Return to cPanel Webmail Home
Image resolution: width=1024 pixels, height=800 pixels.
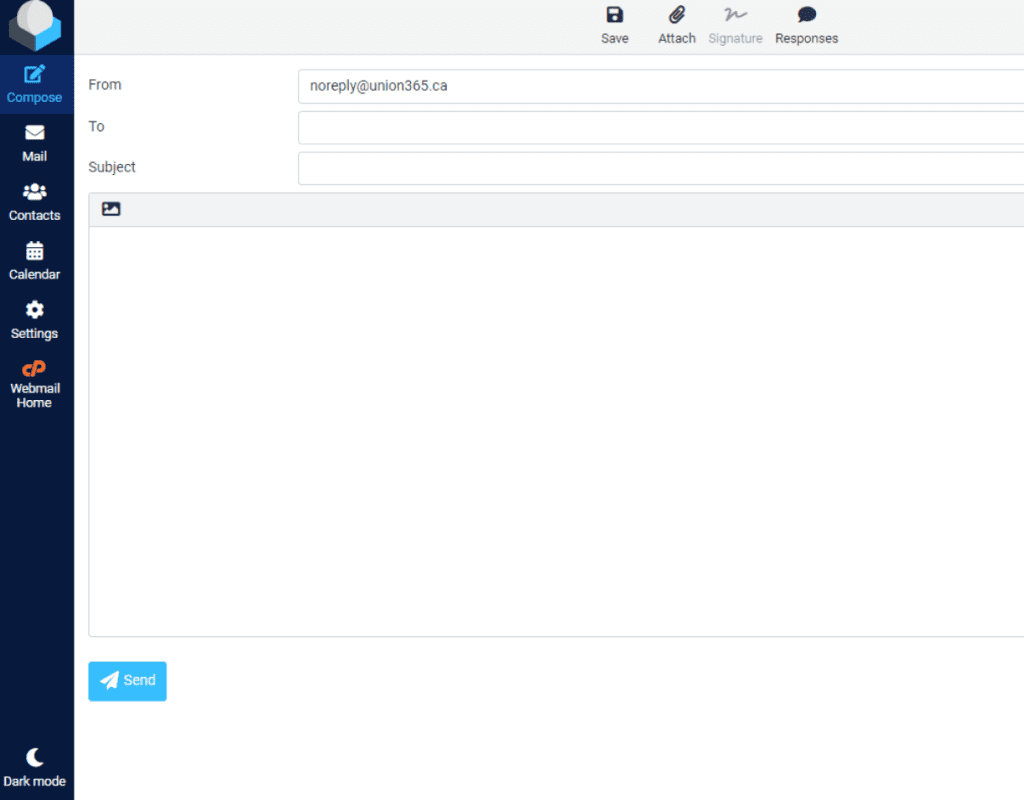tap(34, 384)
